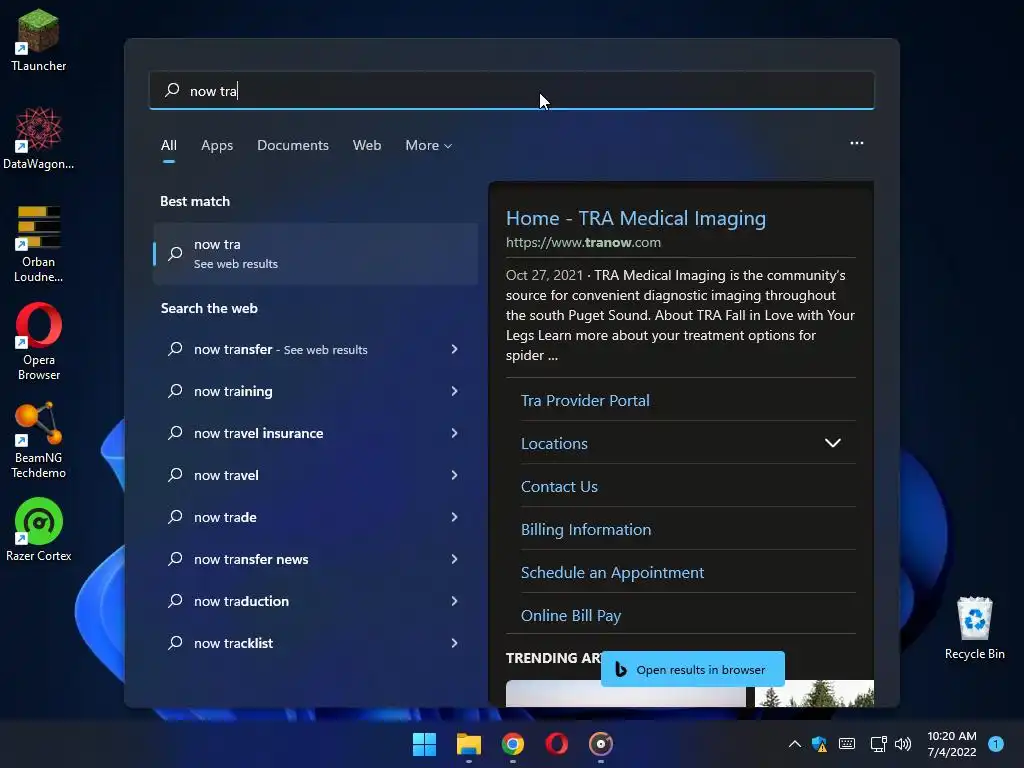The width and height of the screenshot is (1024, 768).
Task: Open the right trending article thumbnail with trees
Action: click(814, 694)
